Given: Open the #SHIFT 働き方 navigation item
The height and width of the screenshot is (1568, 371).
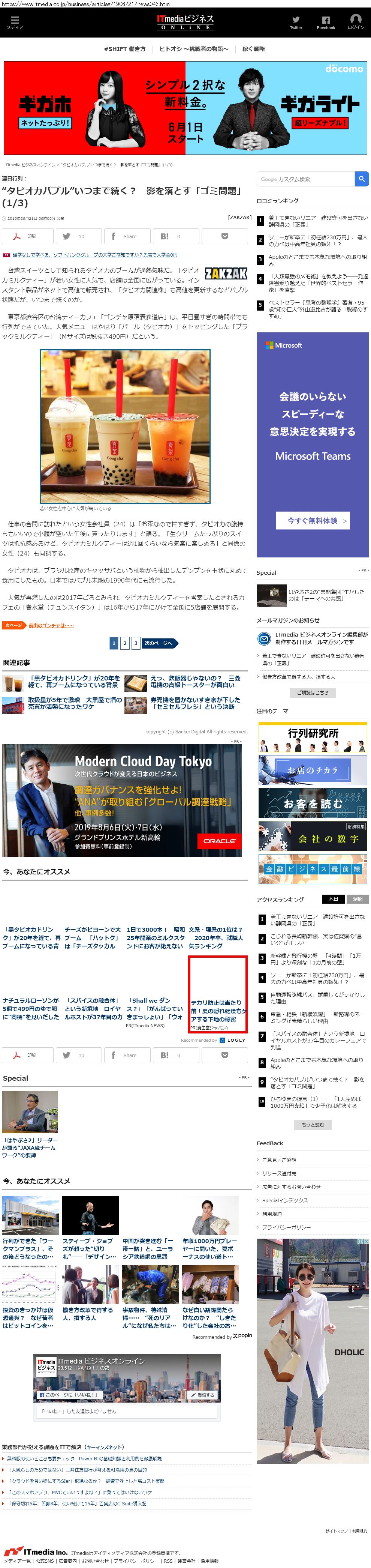Looking at the screenshot, I should coord(125,49).
